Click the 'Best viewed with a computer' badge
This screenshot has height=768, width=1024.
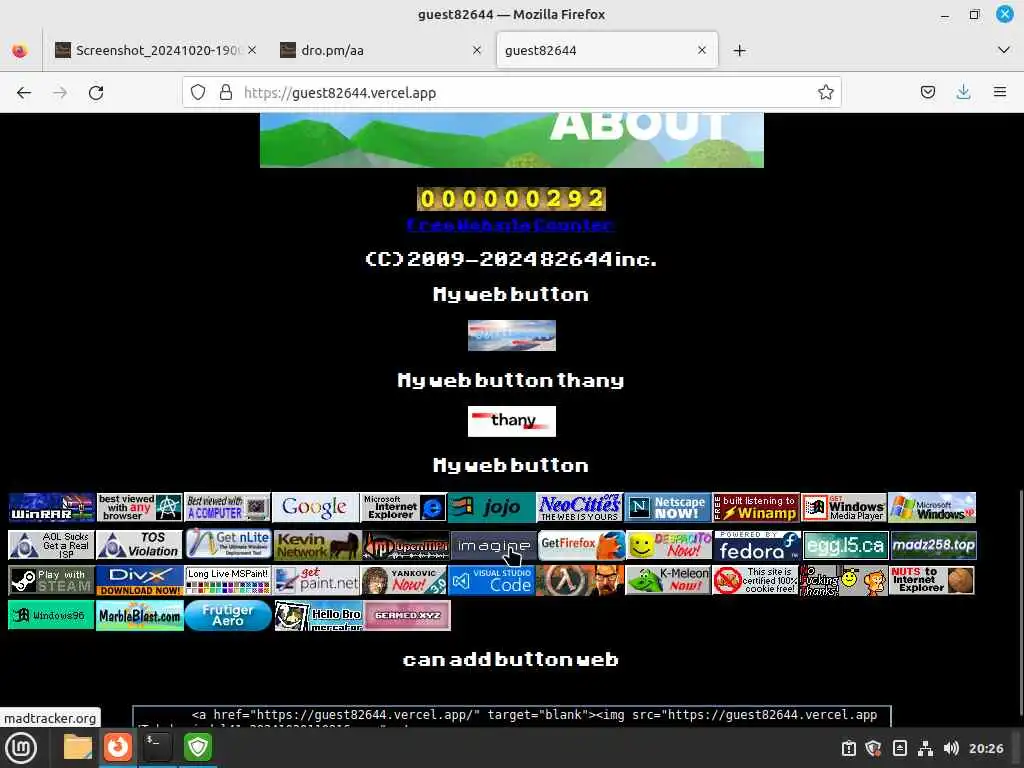[x=228, y=507]
